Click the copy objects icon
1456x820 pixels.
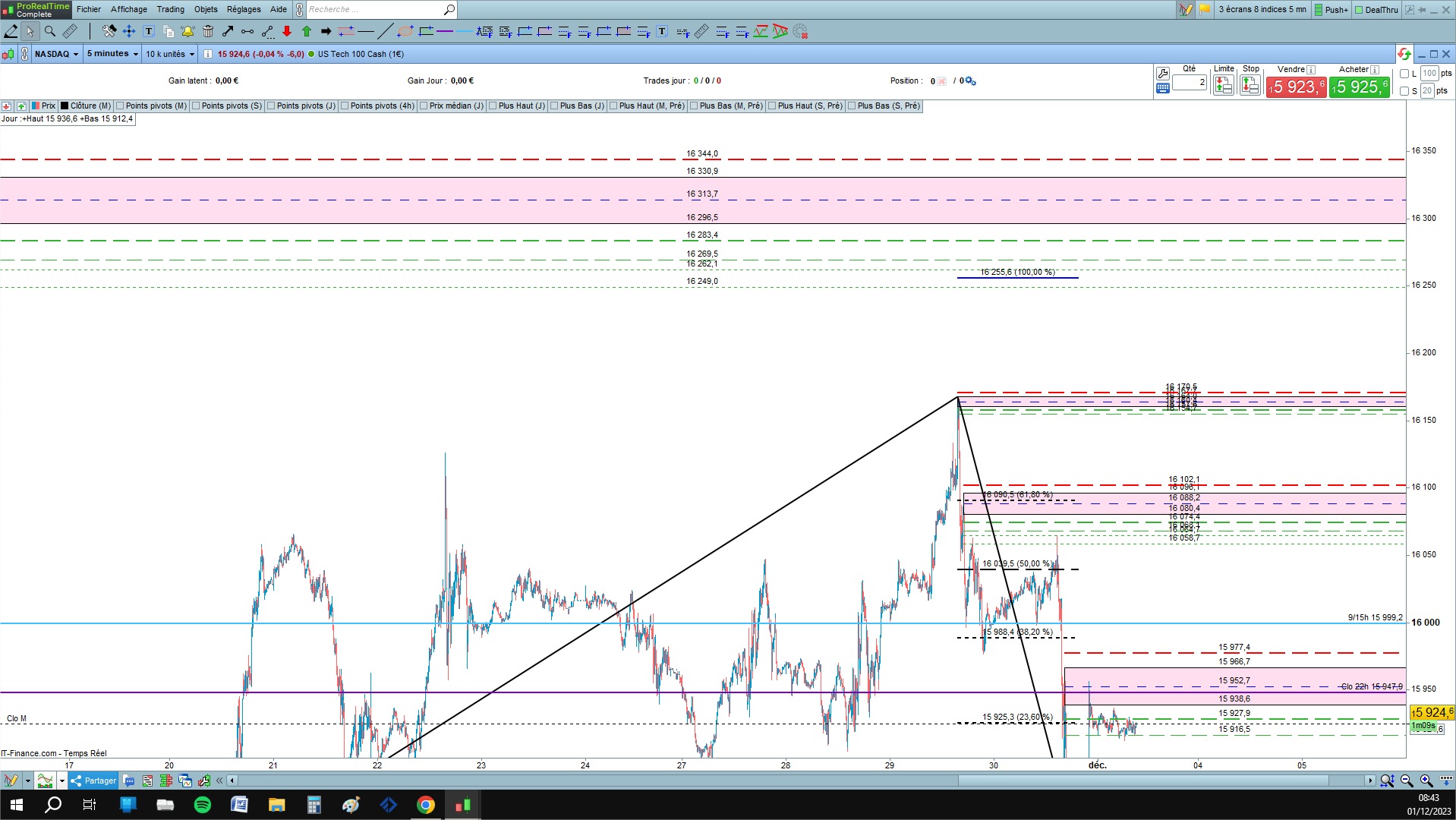169,31
